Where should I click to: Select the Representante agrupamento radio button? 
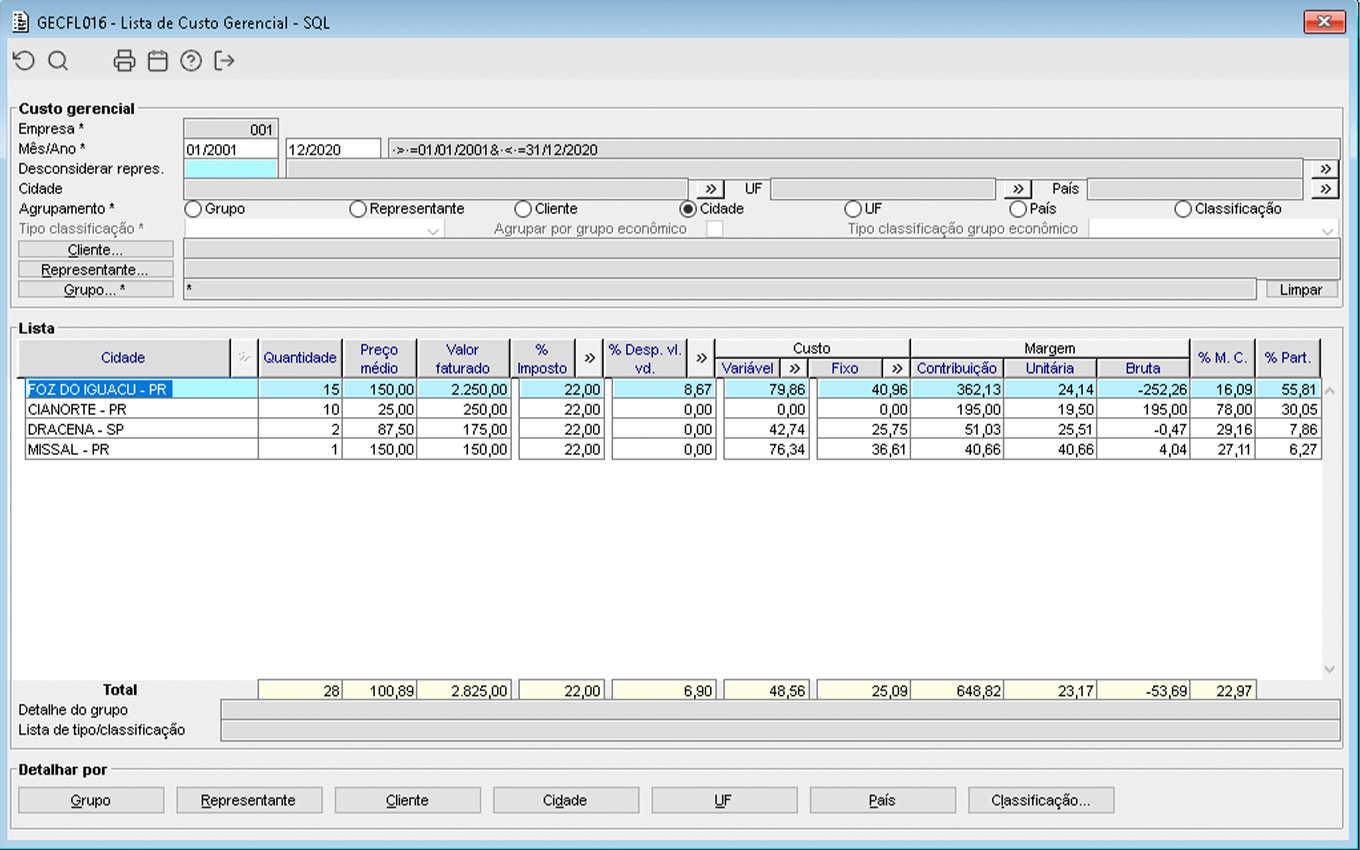[358, 209]
